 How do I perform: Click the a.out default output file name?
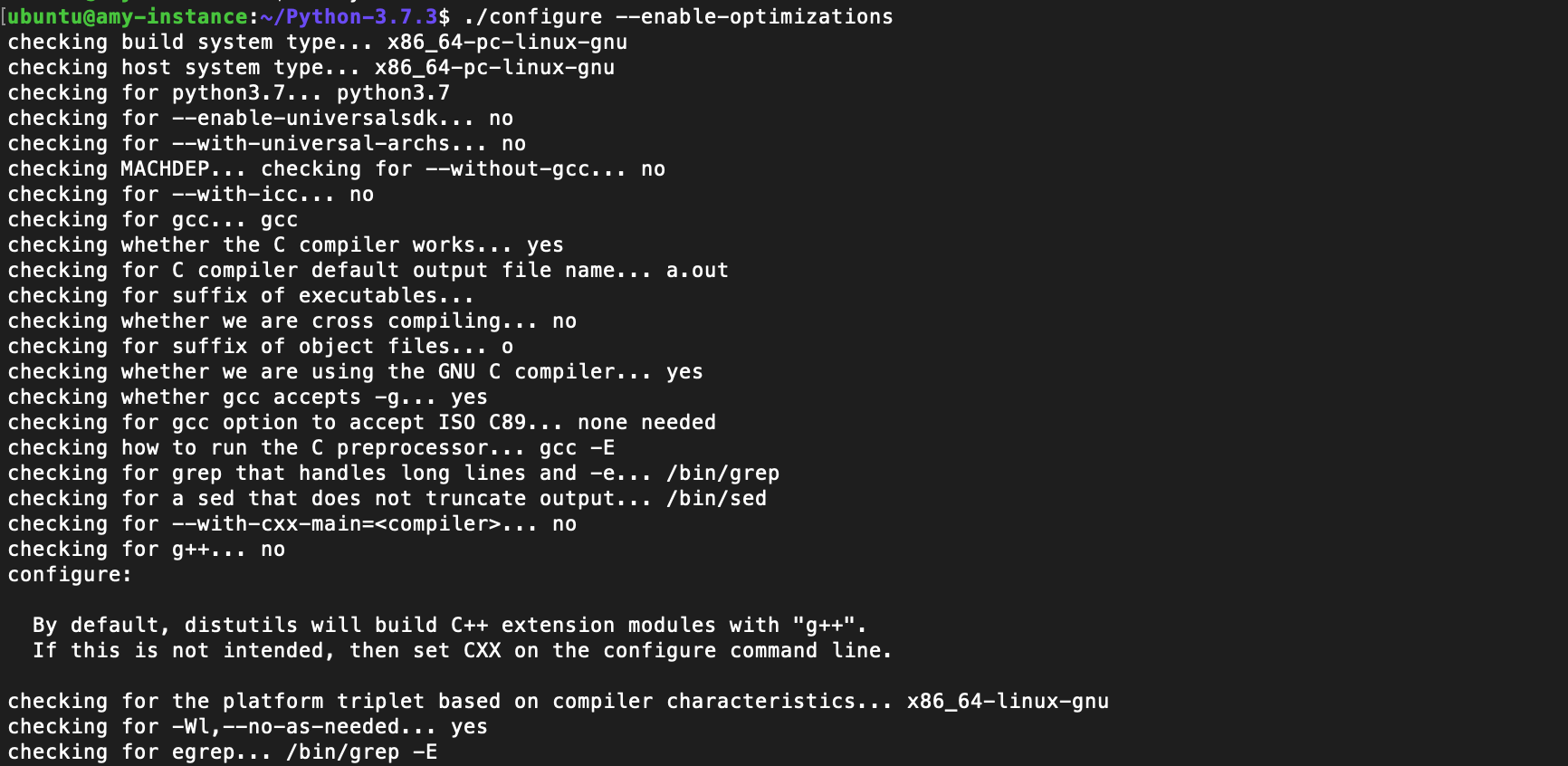point(697,270)
